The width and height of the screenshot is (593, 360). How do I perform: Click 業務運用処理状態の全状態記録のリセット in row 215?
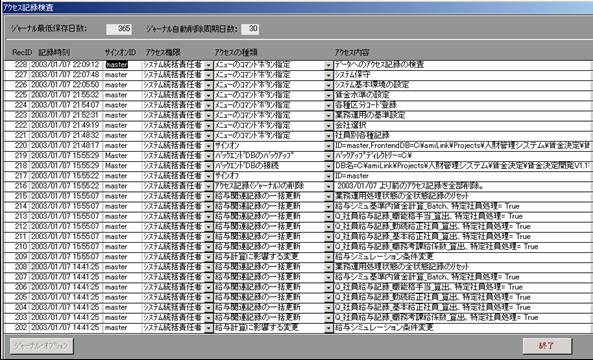(x=463, y=196)
